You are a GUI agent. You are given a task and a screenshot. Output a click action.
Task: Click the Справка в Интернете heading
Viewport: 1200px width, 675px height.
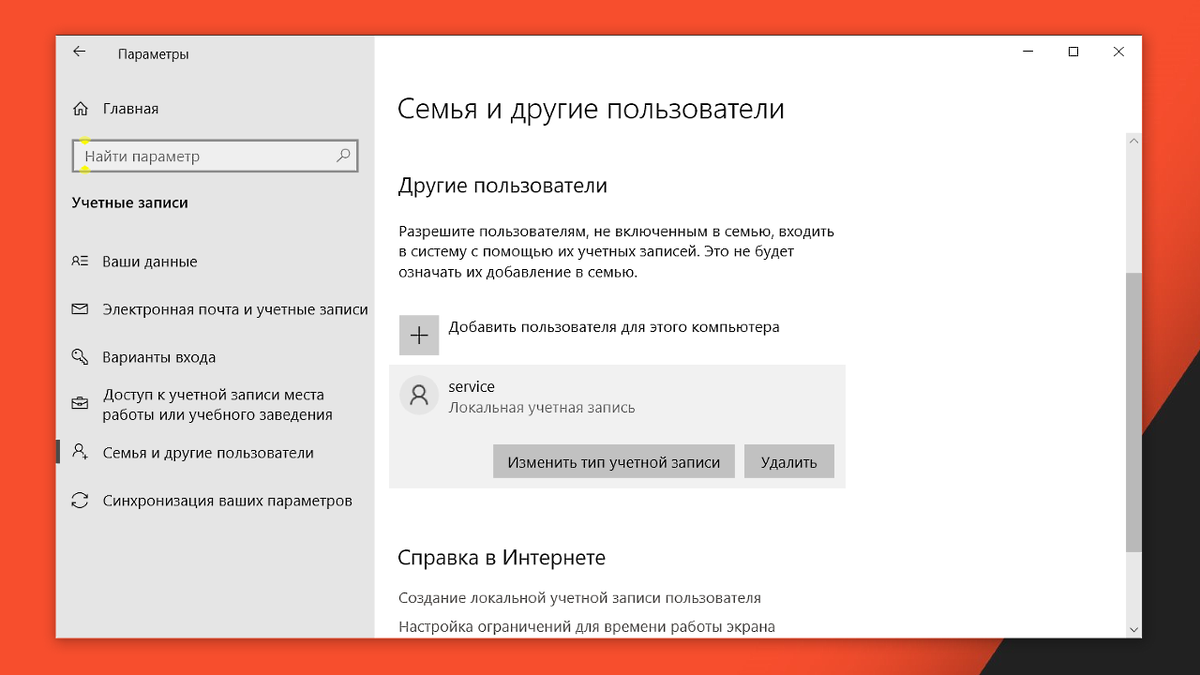(x=502, y=557)
